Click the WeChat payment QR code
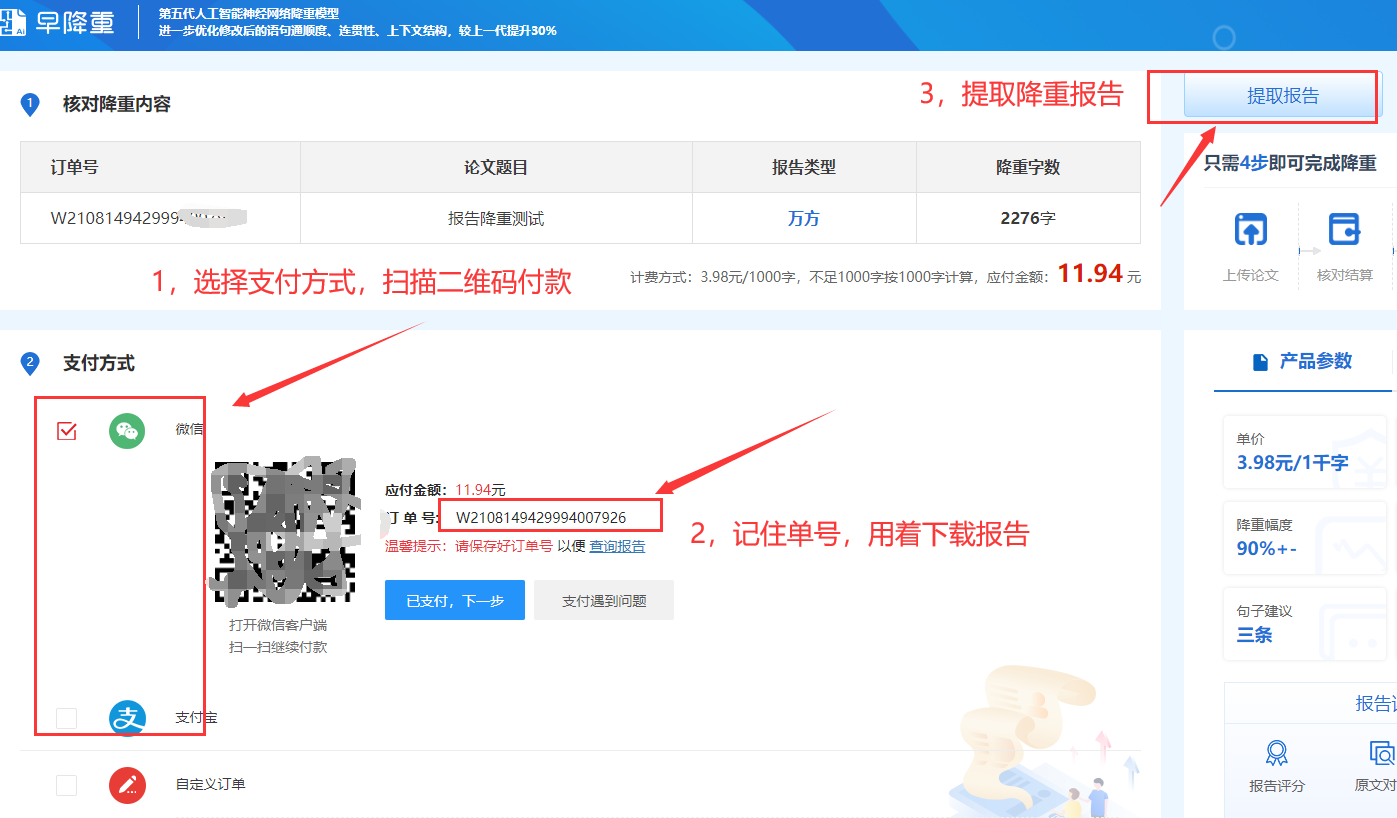The width and height of the screenshot is (1397, 818). [283, 533]
